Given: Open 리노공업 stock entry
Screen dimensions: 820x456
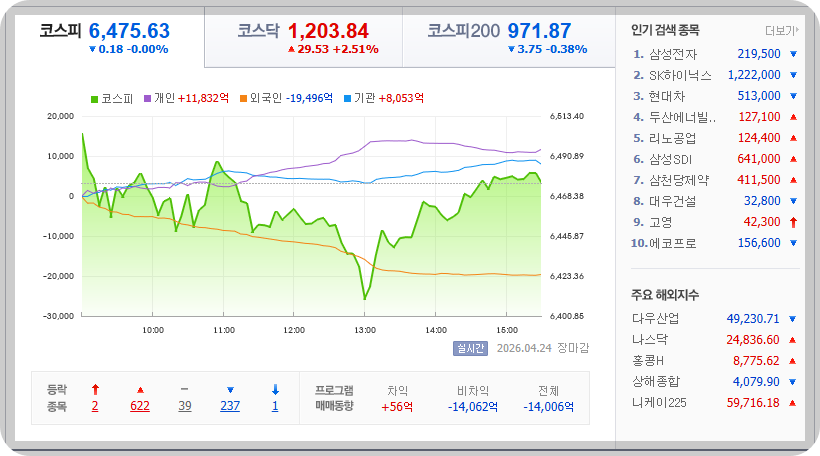Looking at the screenshot, I should [673, 138].
